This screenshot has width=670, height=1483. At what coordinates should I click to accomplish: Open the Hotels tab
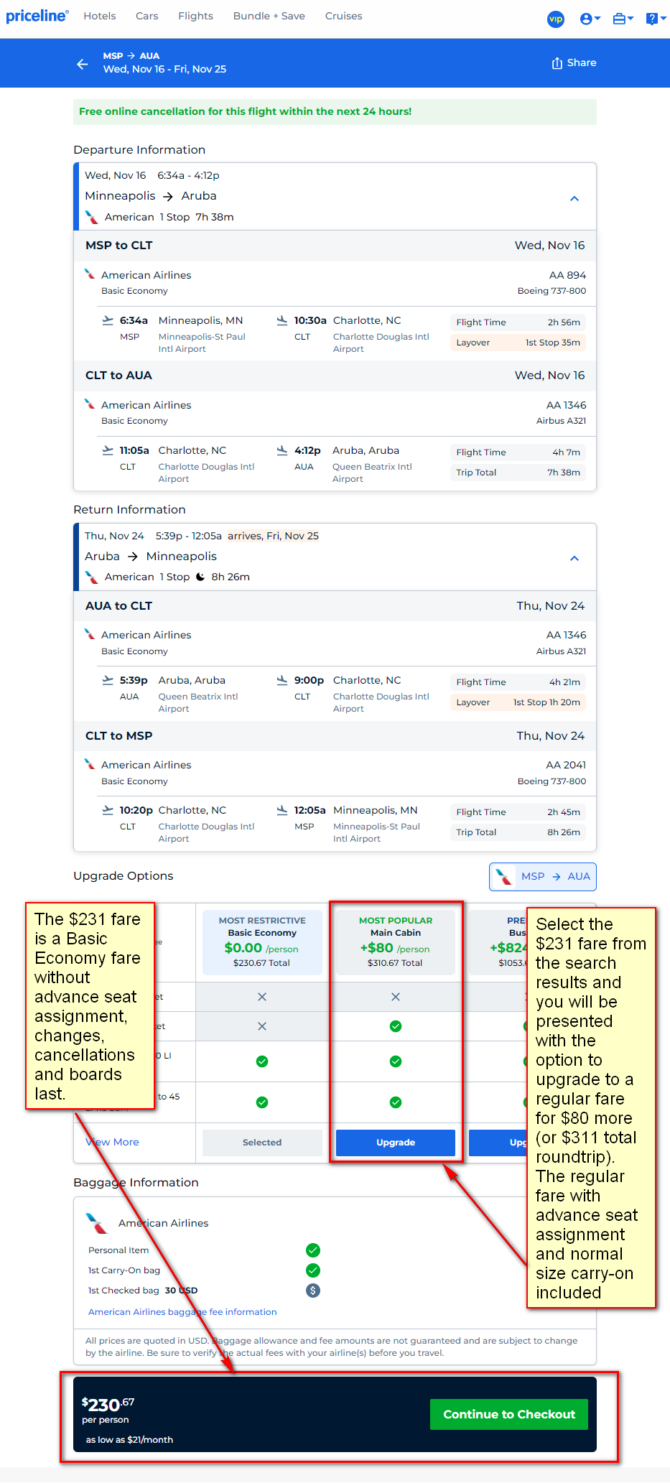(x=100, y=16)
